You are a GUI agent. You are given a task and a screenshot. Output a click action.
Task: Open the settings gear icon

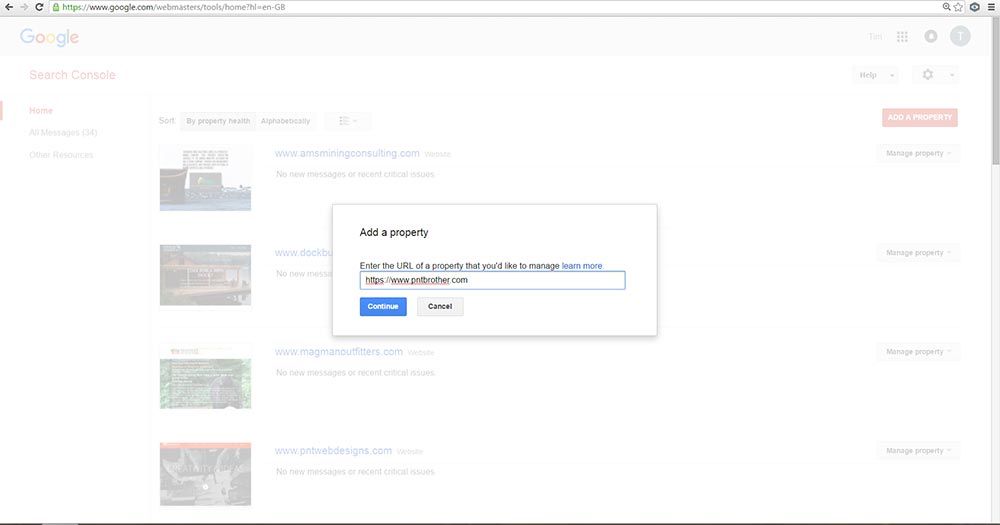click(928, 75)
